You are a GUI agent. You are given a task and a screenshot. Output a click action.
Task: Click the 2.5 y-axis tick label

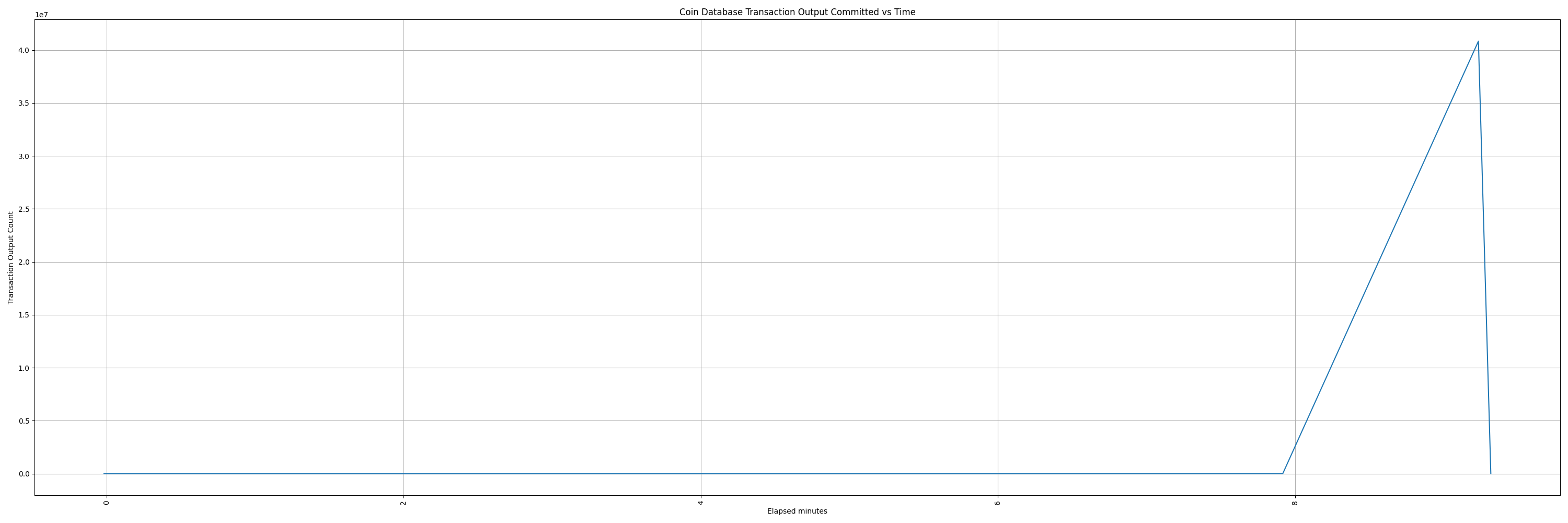coord(24,209)
